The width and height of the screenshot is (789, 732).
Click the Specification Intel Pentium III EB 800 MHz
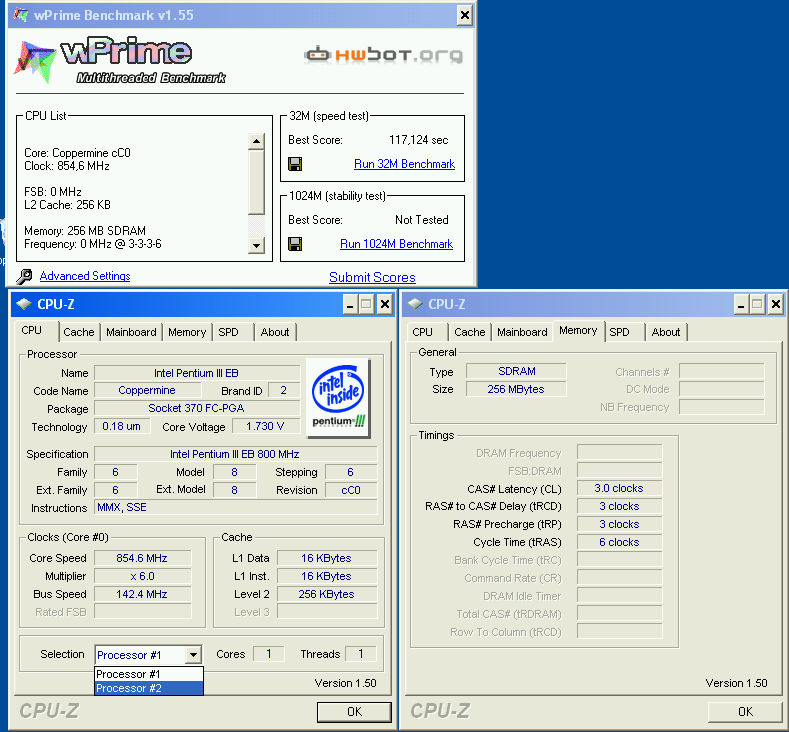coord(235,454)
